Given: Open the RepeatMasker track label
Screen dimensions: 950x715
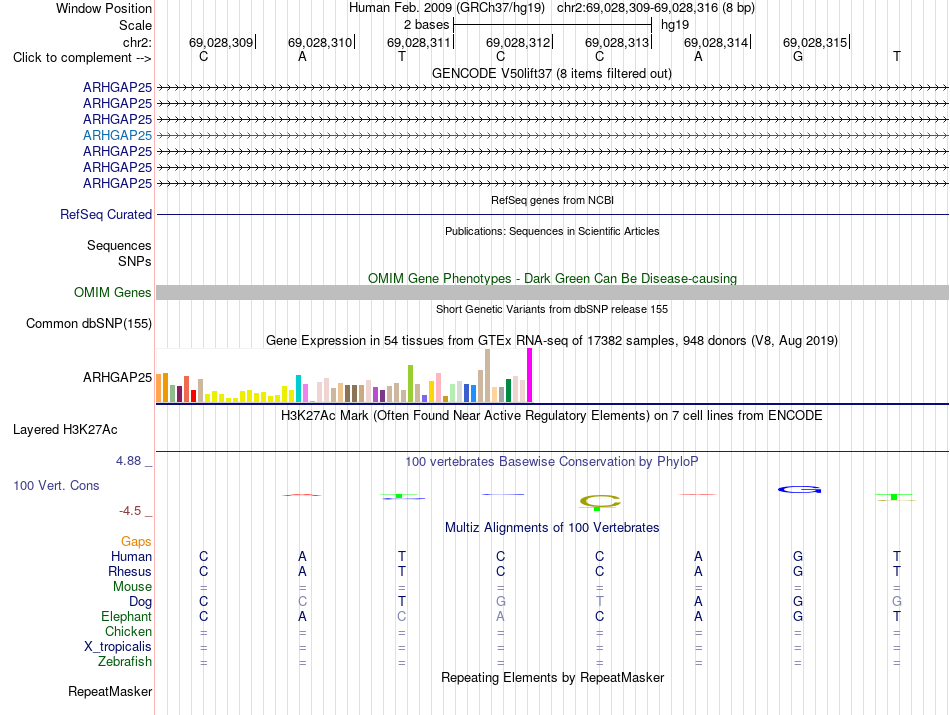Looking at the screenshot, I should click(110, 691).
